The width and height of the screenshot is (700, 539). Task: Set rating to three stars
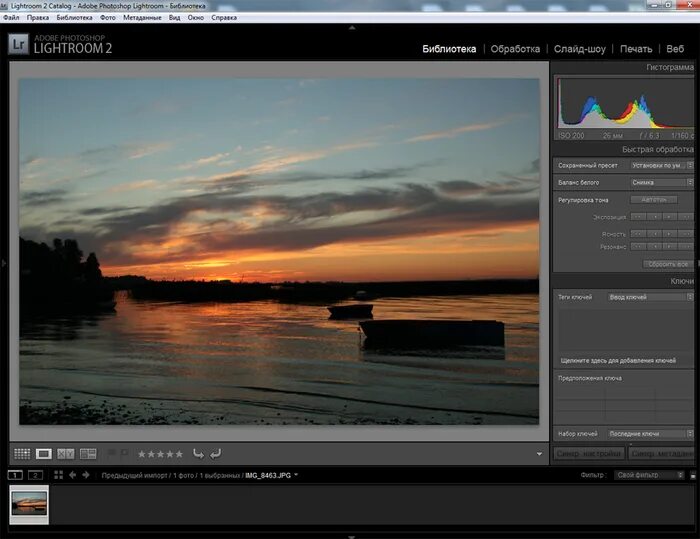(x=160, y=454)
